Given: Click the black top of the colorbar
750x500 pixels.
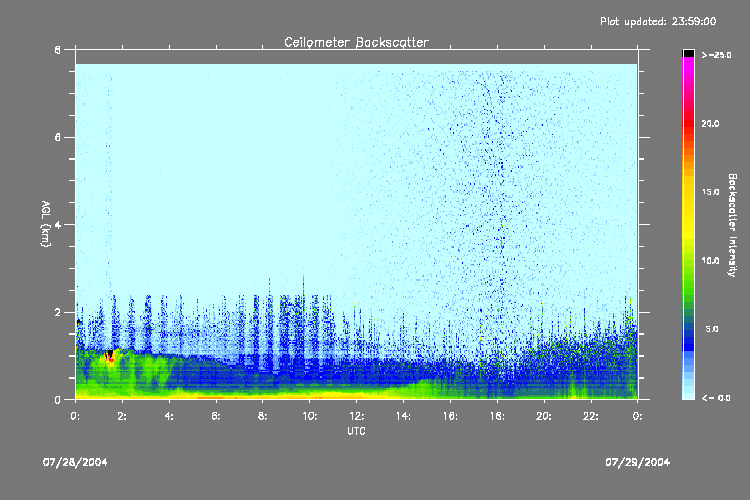Looking at the screenshot, I should point(688,53).
